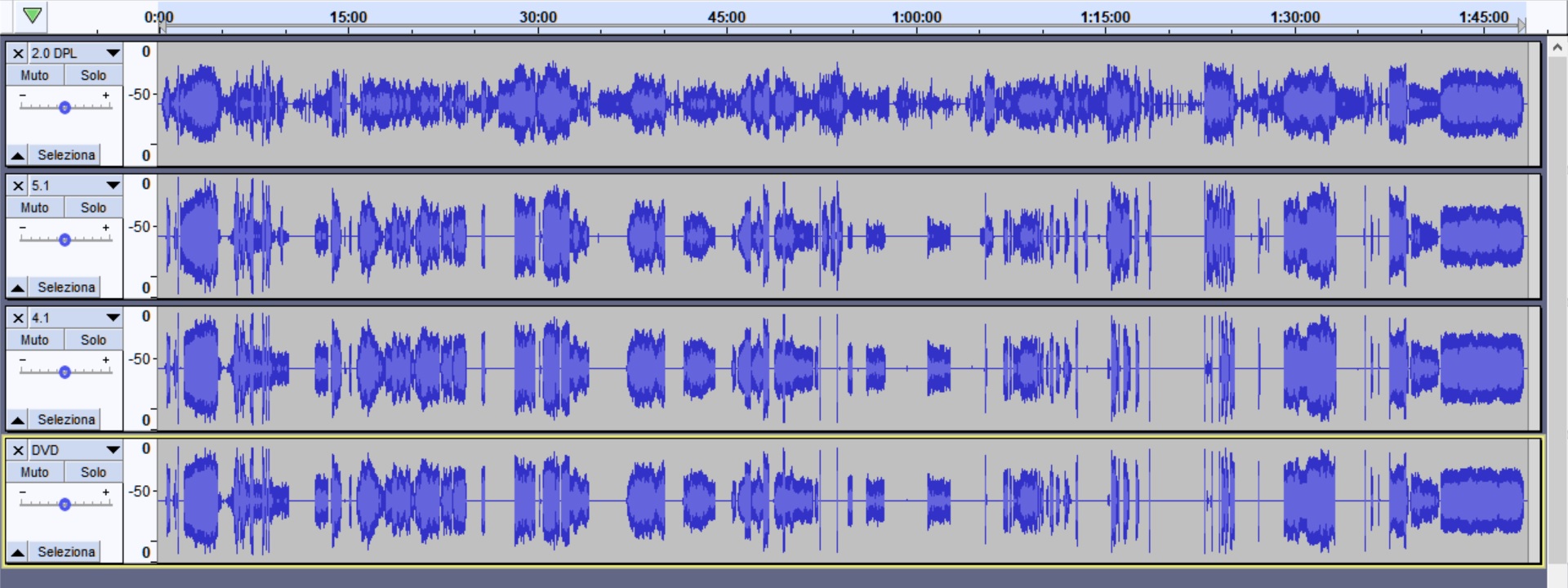1568x588 pixels.
Task: Click inside the 2.0 DPL waveform
Action: point(842,104)
